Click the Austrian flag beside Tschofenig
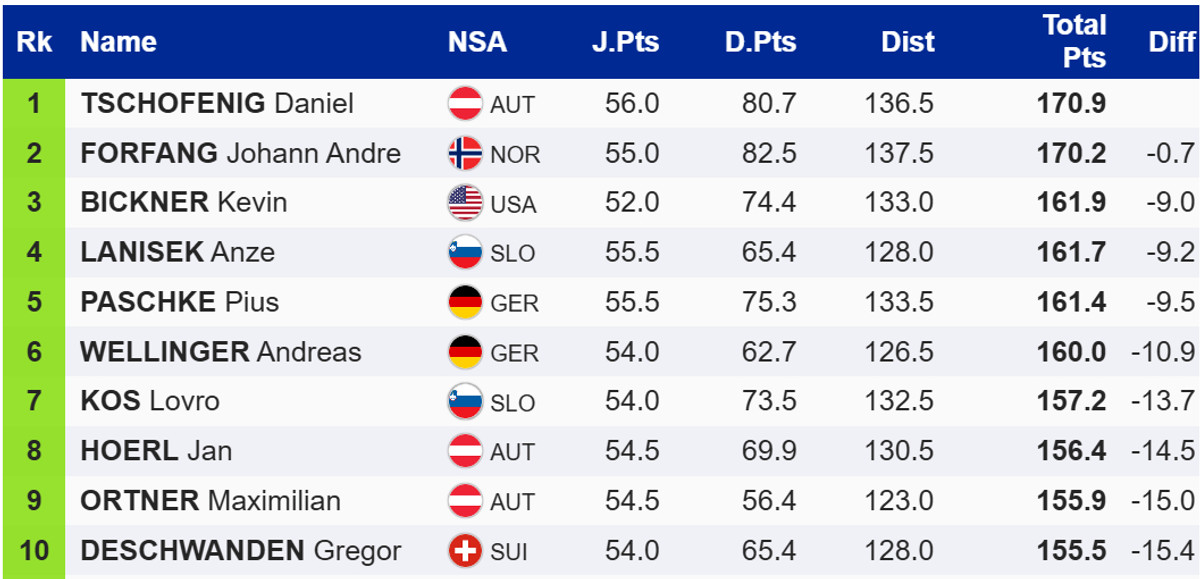 tap(465, 104)
